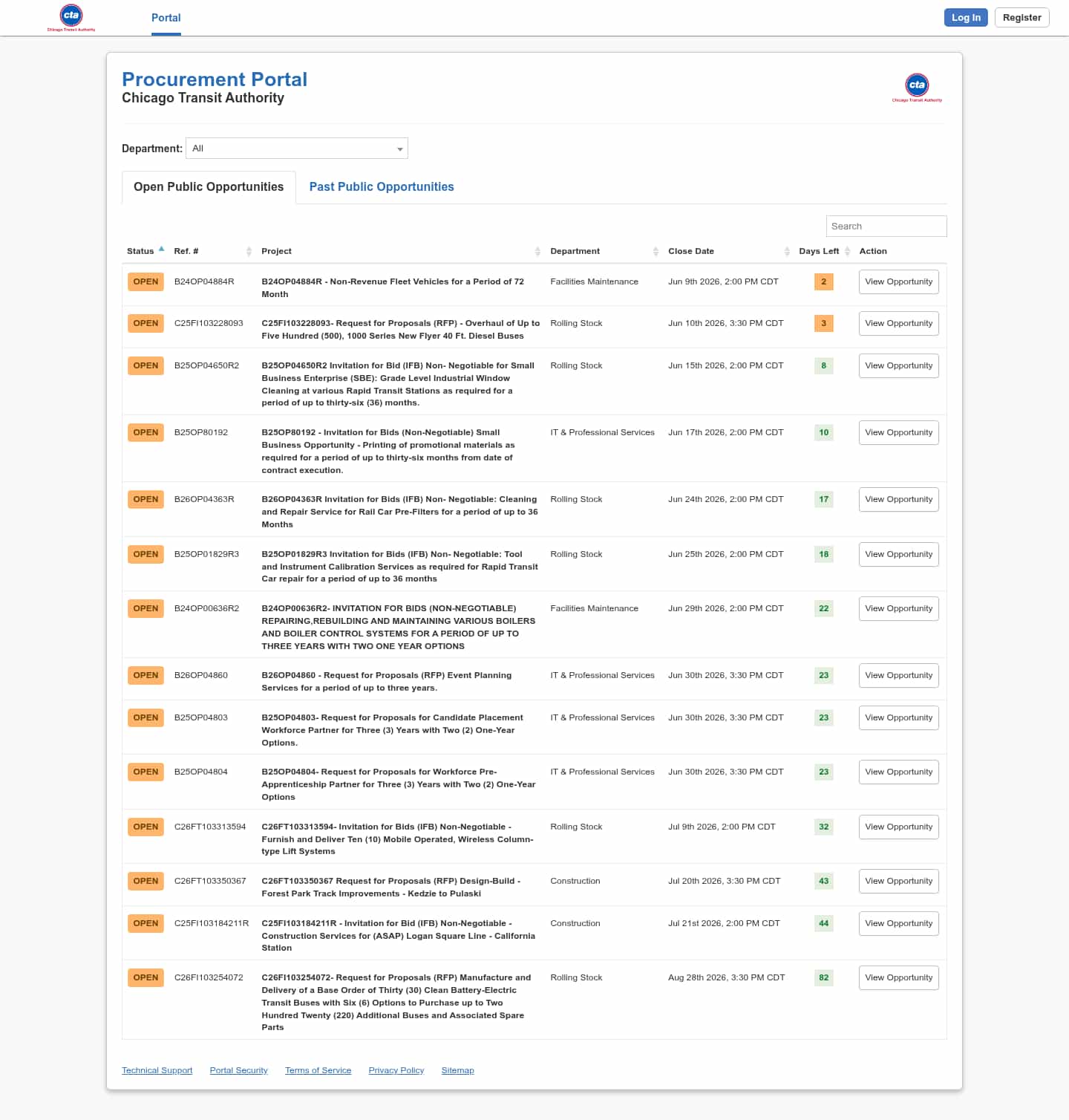Open the Portal Security link
The image size is (1069, 1120).
coord(238,1071)
